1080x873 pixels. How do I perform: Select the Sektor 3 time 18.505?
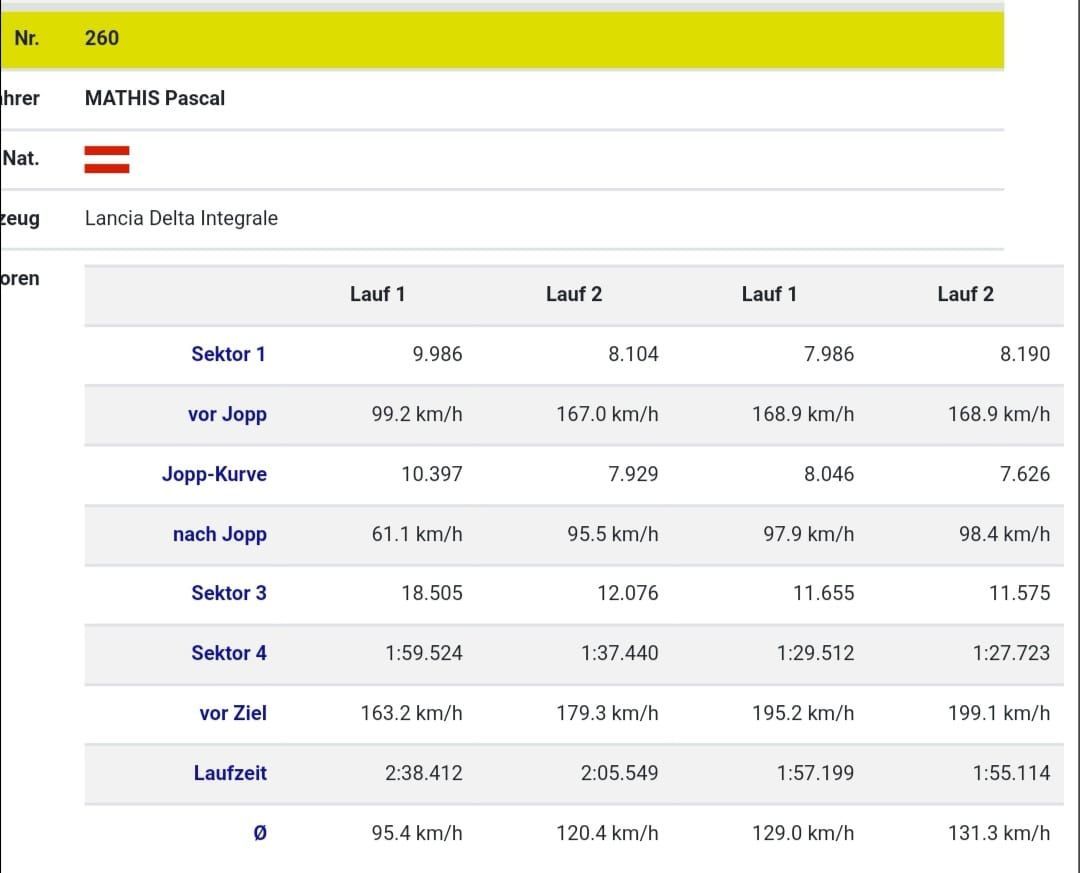pyautogui.click(x=432, y=593)
